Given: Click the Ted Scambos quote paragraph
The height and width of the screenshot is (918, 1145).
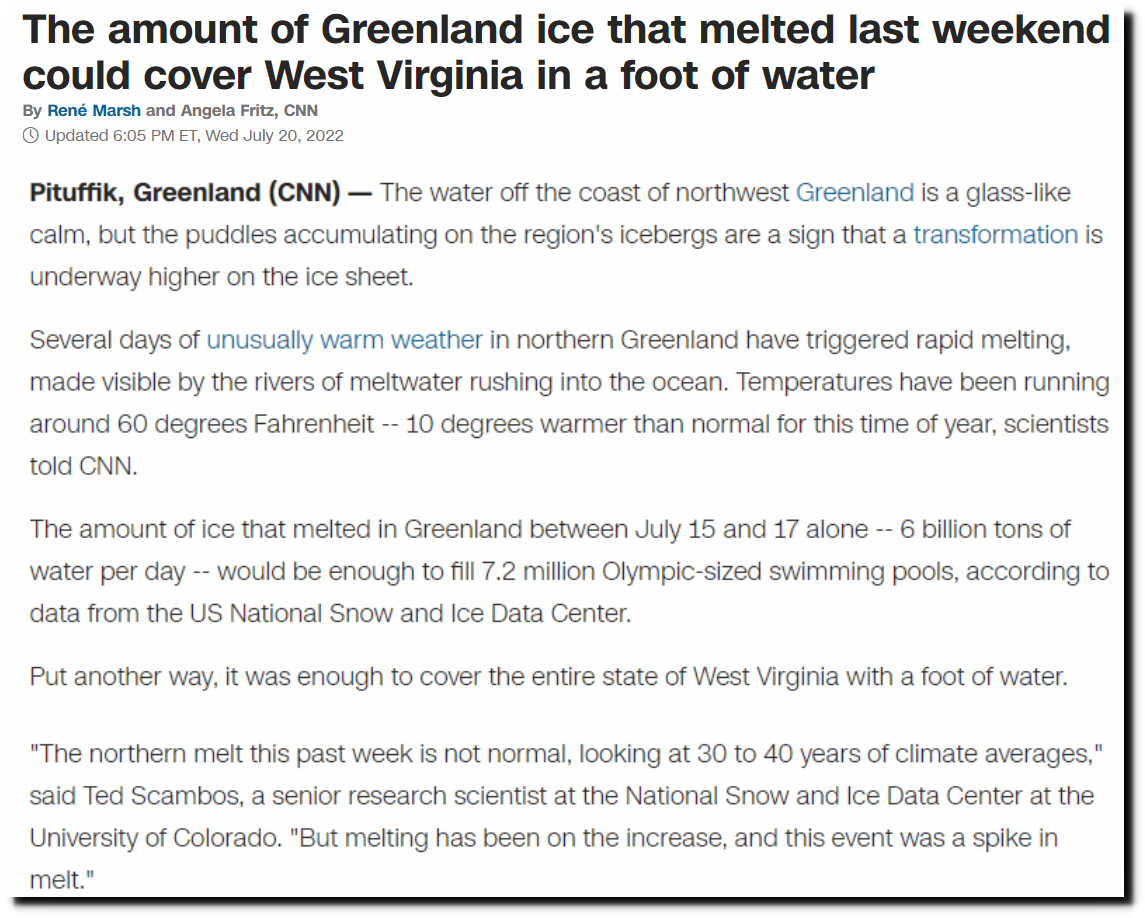Looking at the screenshot, I should click(x=566, y=816).
